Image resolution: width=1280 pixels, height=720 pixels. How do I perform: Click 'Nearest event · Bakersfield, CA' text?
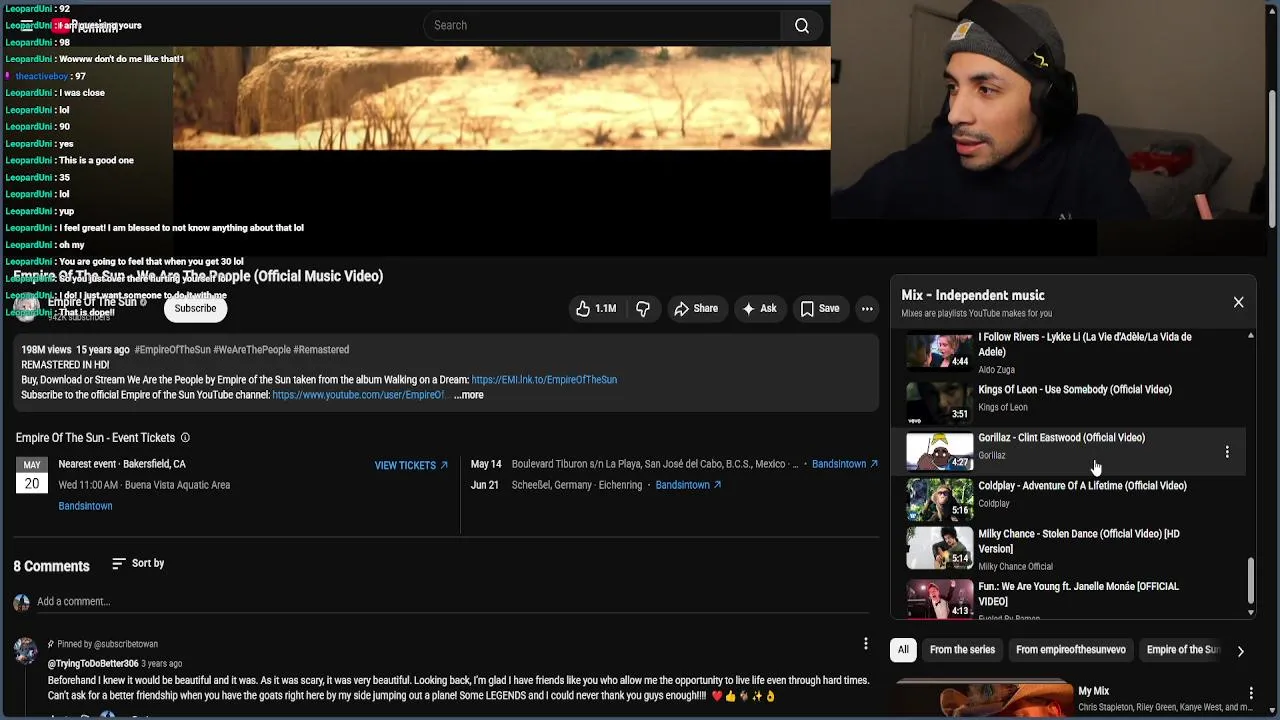tap(122, 464)
